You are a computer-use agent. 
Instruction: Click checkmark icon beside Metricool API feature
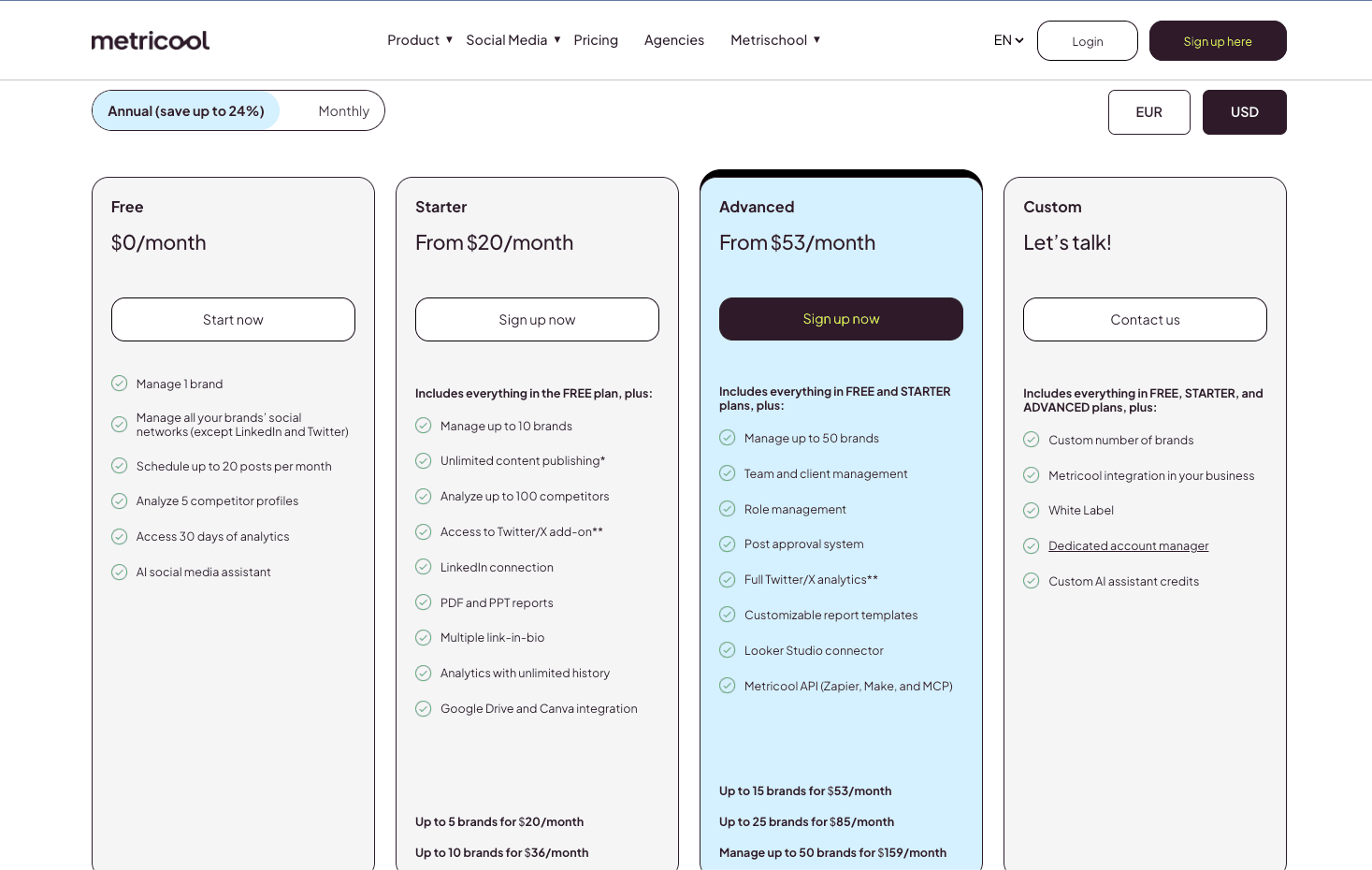[728, 686]
